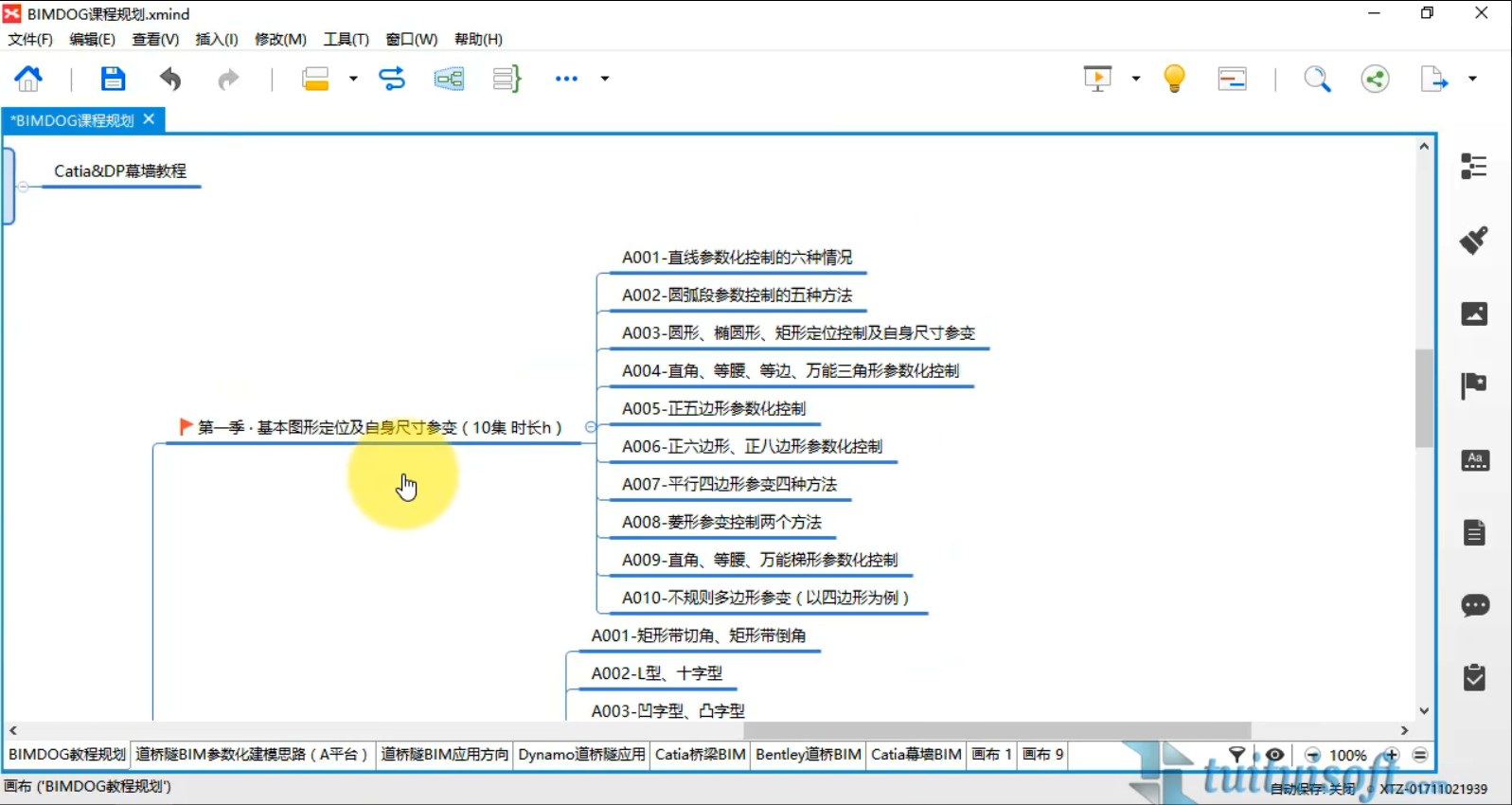Go to the Home dashboard icon

[28, 79]
